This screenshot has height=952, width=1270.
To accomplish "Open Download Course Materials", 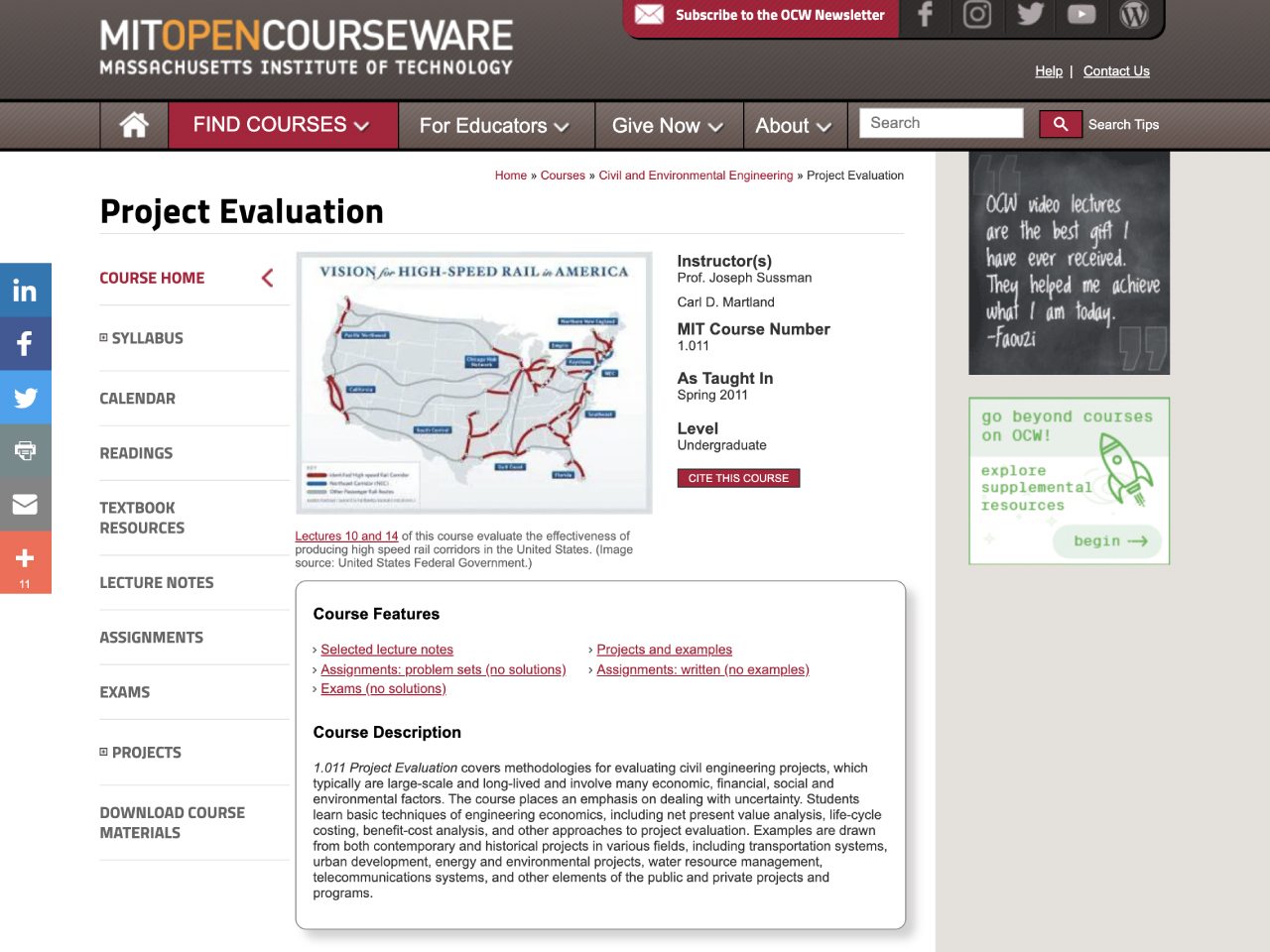I will pos(172,823).
